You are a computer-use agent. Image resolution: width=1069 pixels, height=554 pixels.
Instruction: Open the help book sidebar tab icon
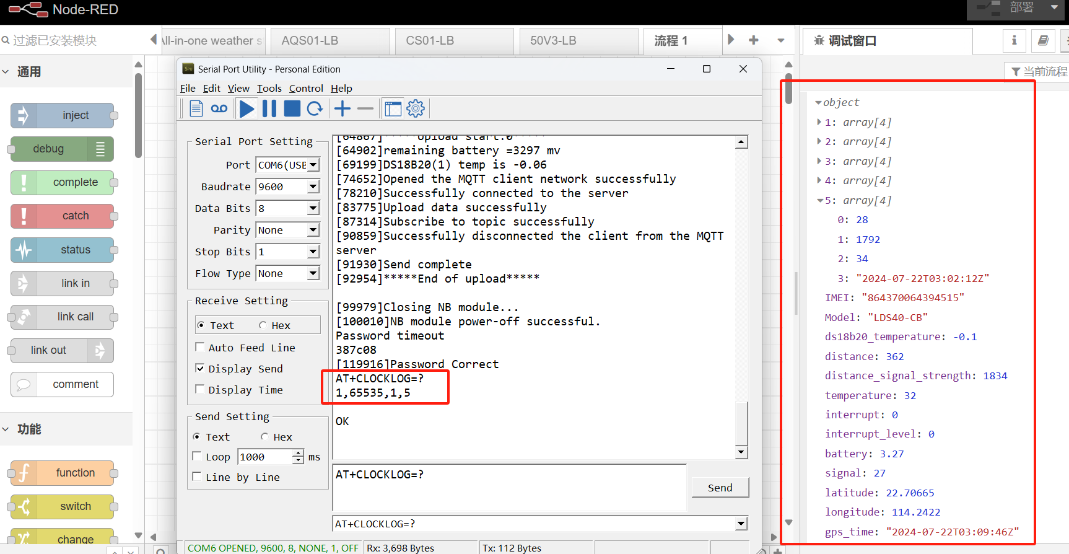pos(1043,41)
